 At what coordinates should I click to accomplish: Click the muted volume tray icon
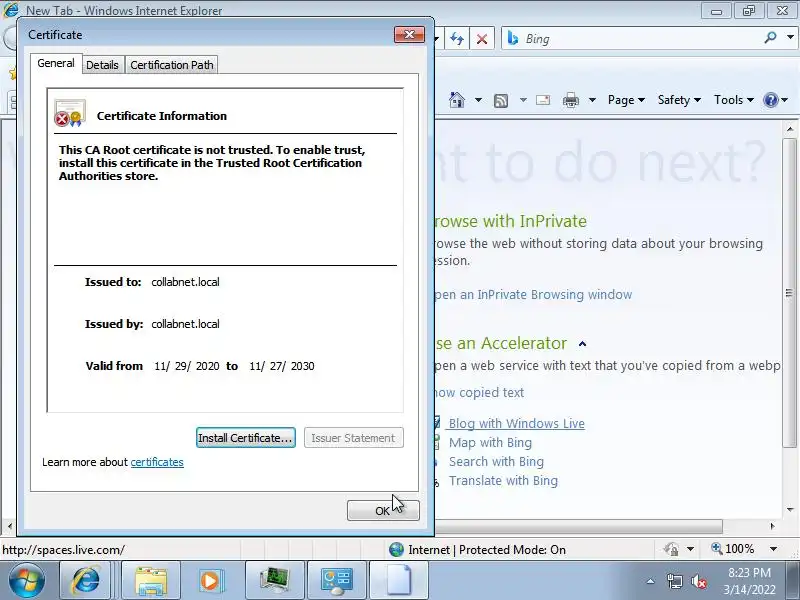click(698, 581)
